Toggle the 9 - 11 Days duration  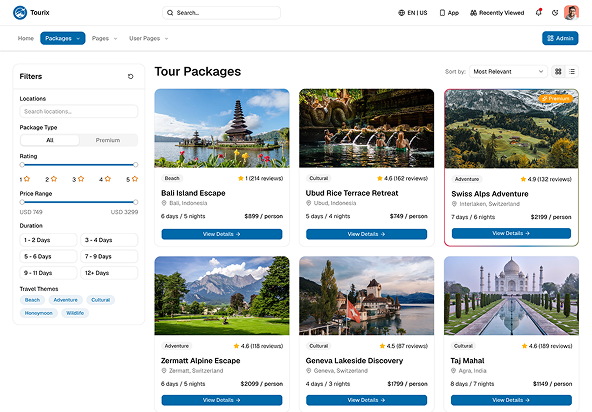[x=48, y=273]
